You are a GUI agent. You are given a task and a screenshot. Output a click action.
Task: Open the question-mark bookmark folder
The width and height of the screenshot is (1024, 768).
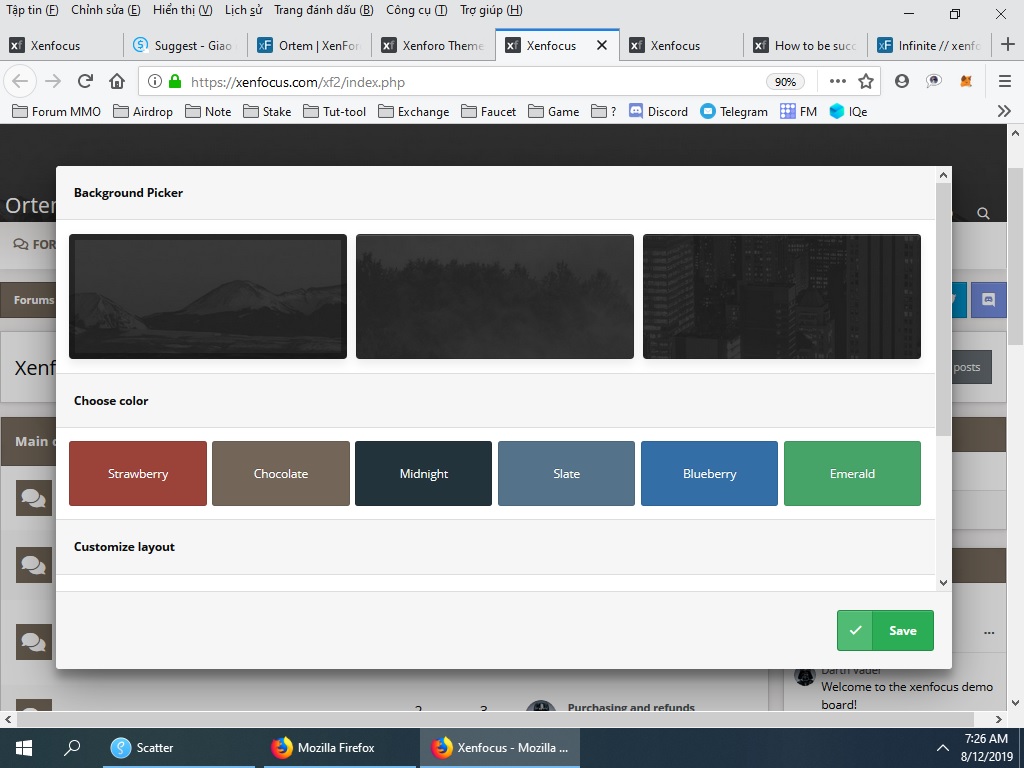[603, 111]
